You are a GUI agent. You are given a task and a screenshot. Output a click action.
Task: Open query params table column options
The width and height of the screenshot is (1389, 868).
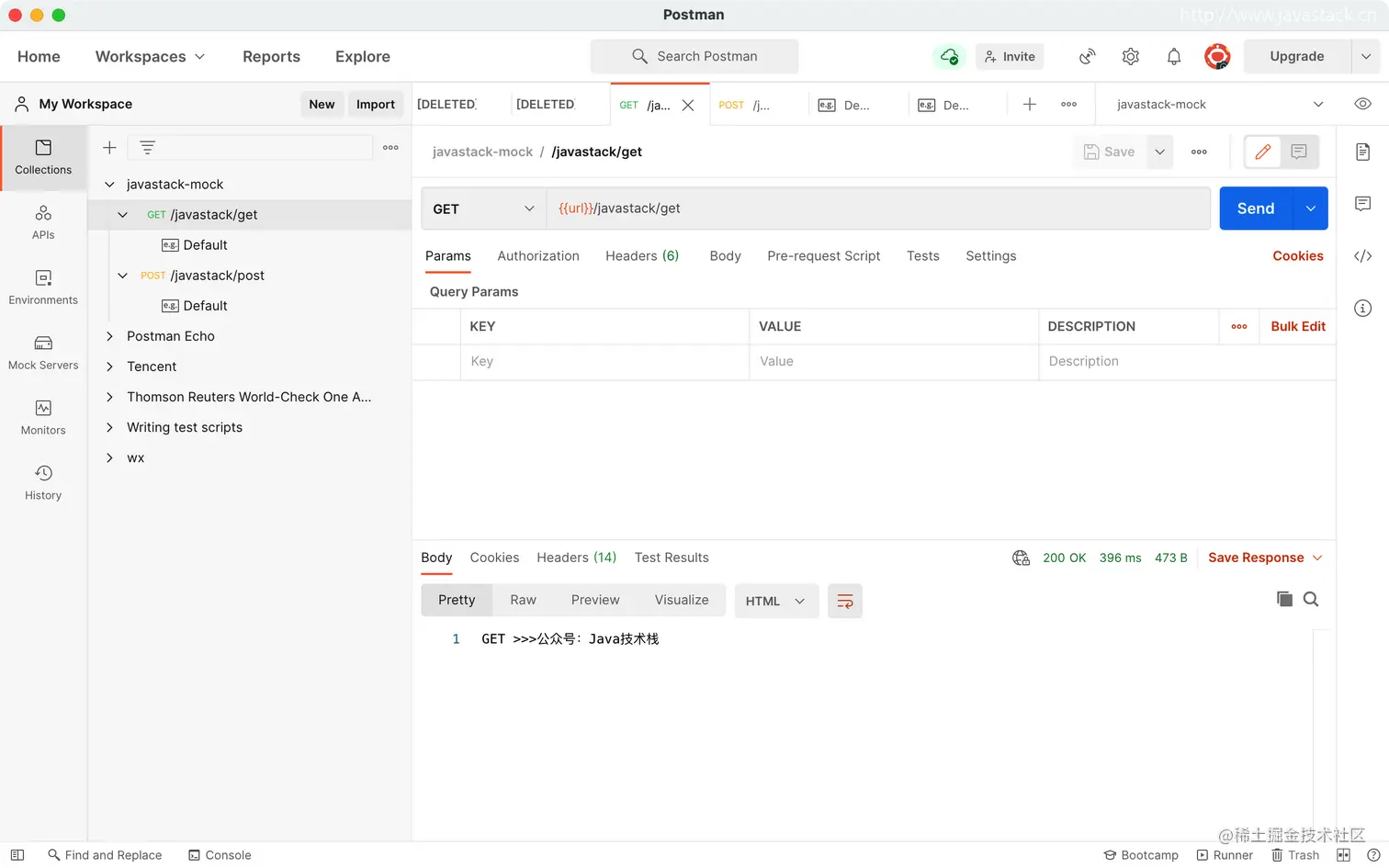(1239, 327)
